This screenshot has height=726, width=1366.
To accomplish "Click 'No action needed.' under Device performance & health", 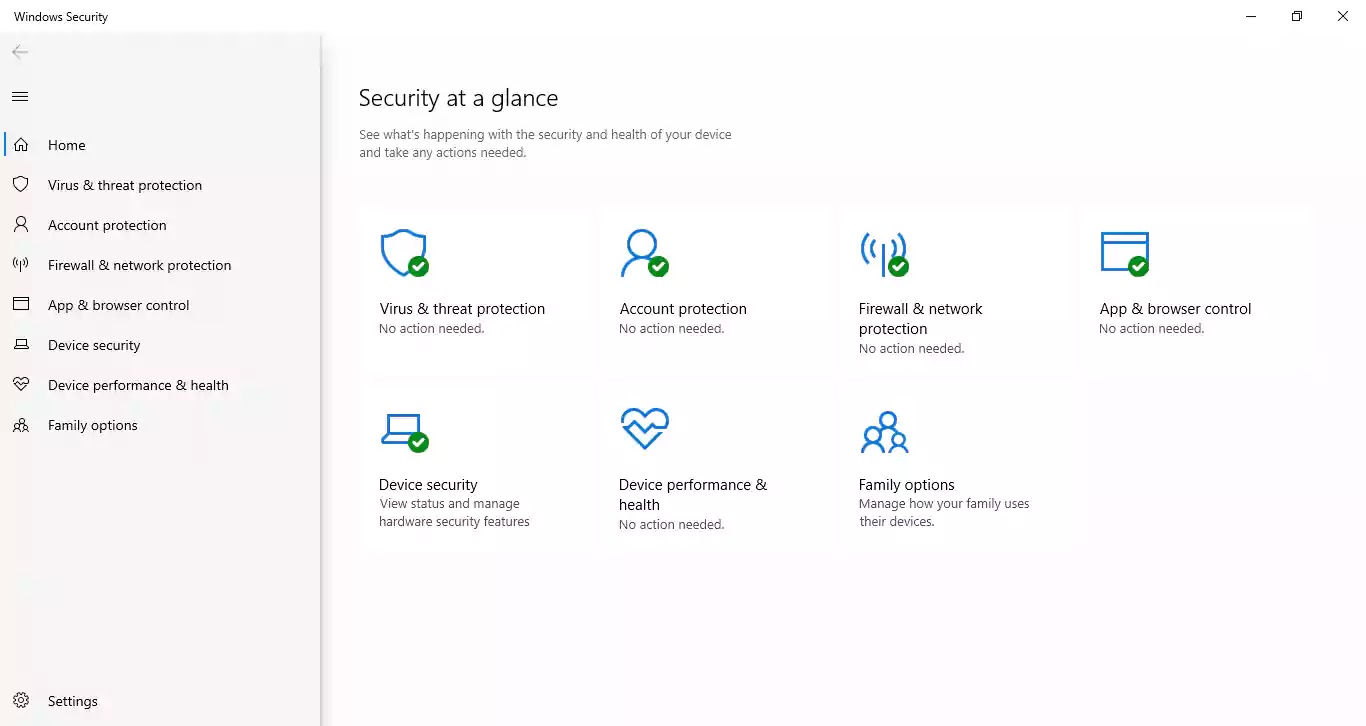I will pyautogui.click(x=671, y=525).
